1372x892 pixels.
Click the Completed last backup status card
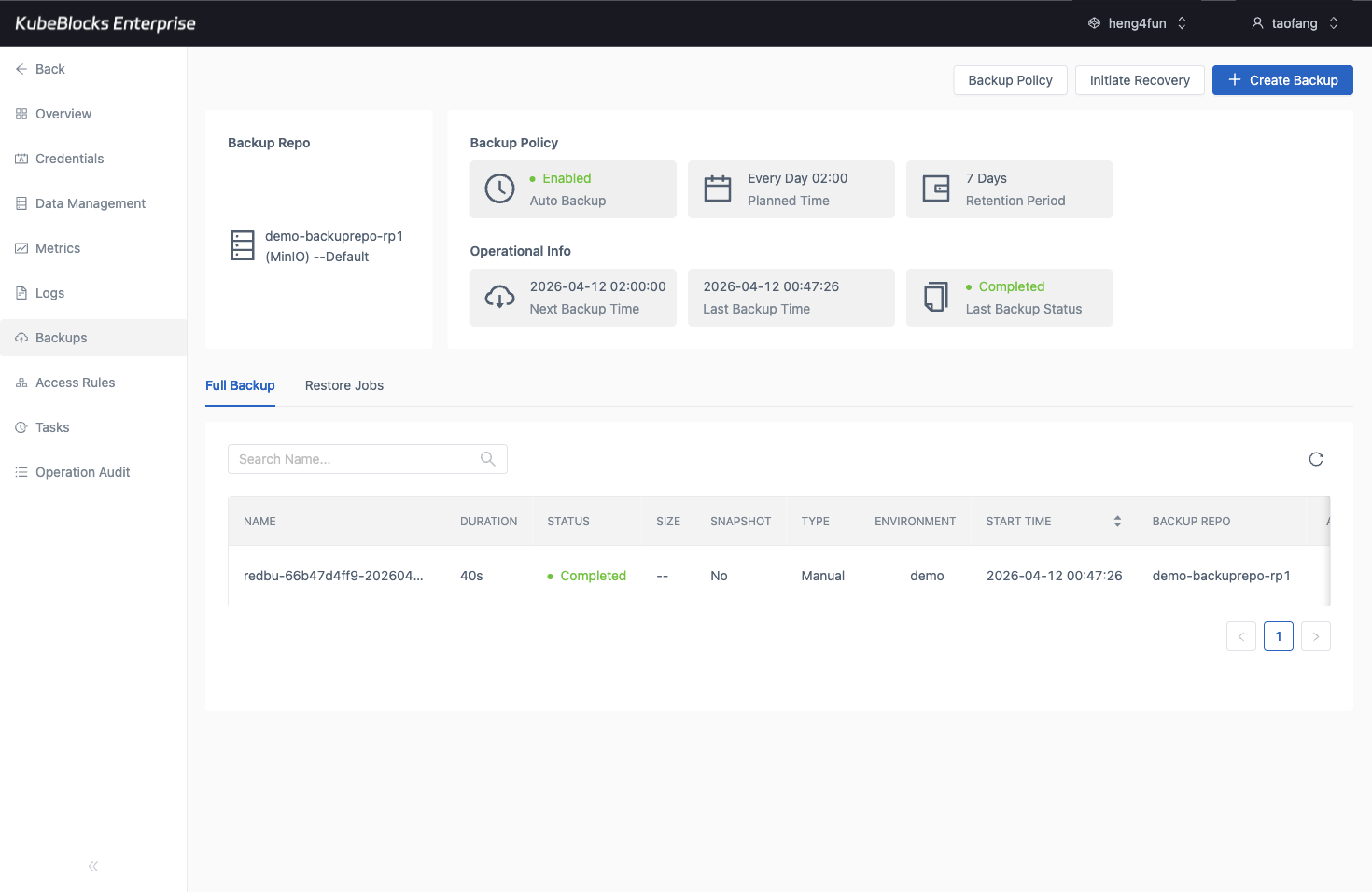1010,298
